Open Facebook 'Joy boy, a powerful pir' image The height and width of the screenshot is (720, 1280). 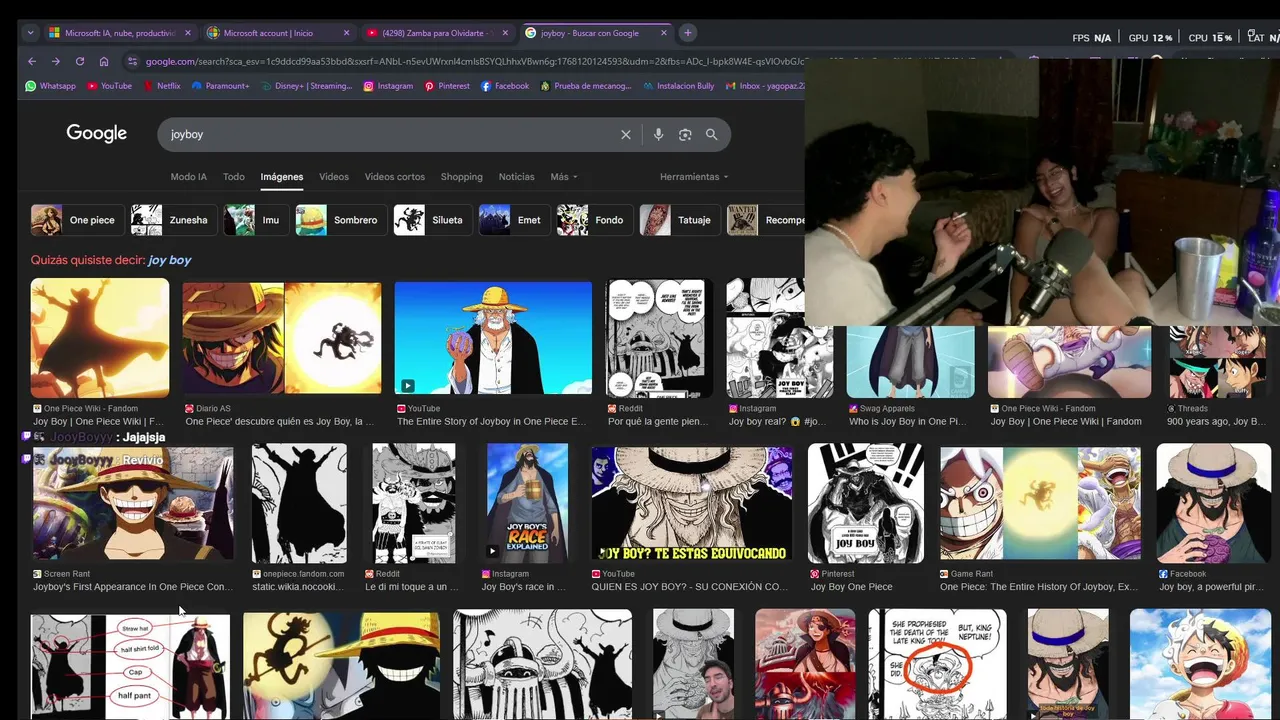pos(1214,503)
